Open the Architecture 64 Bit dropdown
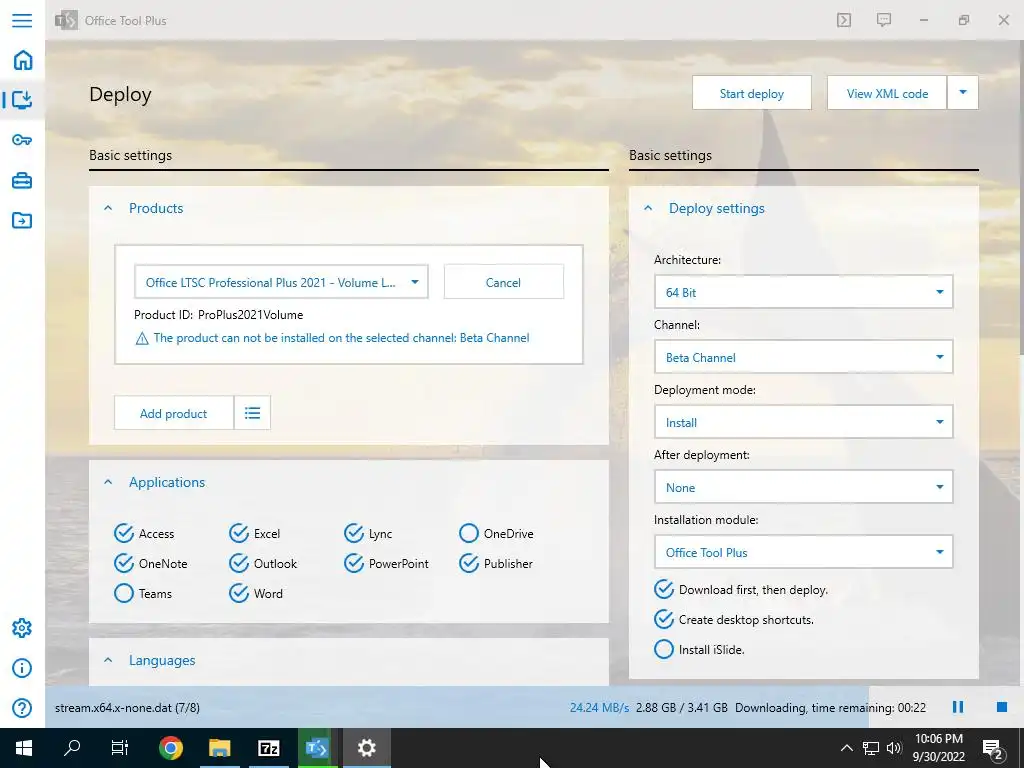The image size is (1024, 768). click(803, 292)
